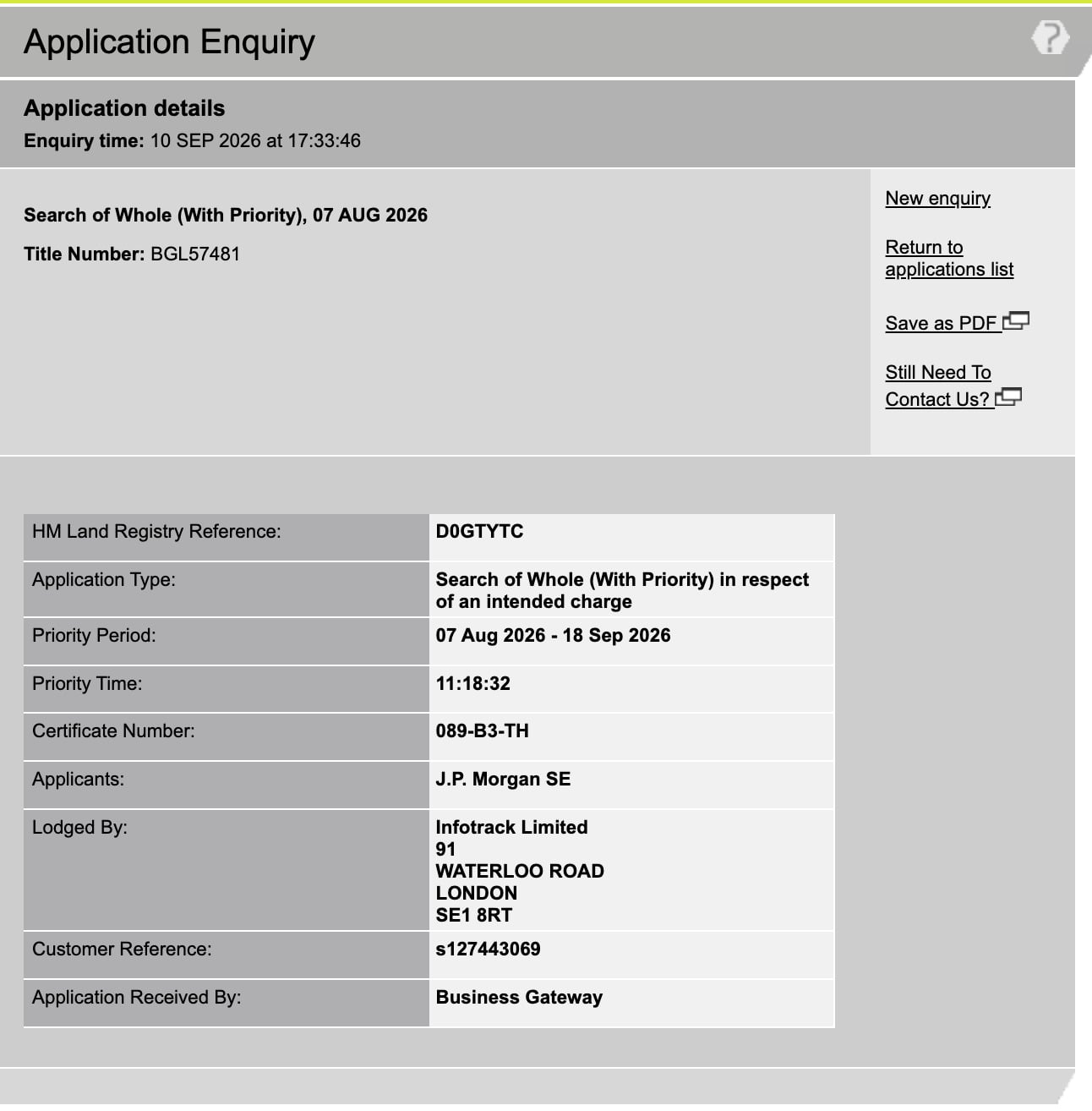Click the priority time 11:18:32
This screenshot has height=1111, width=1092.
pyautogui.click(x=472, y=683)
